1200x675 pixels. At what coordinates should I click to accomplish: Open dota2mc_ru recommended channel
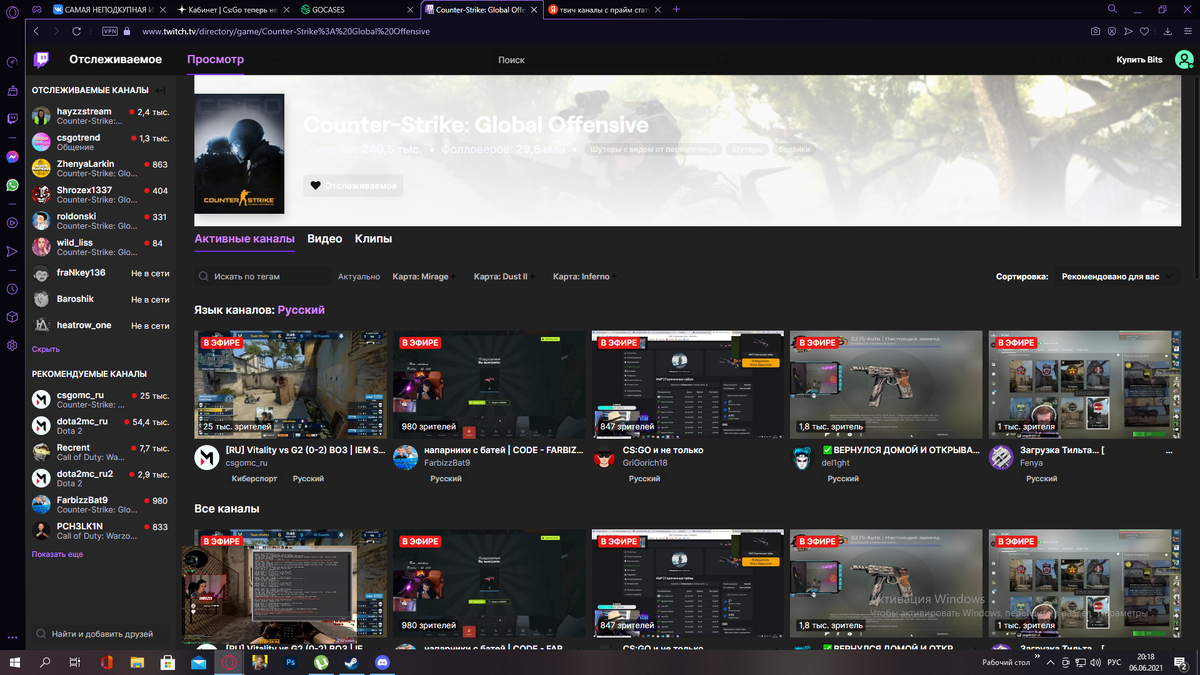(x=100, y=426)
